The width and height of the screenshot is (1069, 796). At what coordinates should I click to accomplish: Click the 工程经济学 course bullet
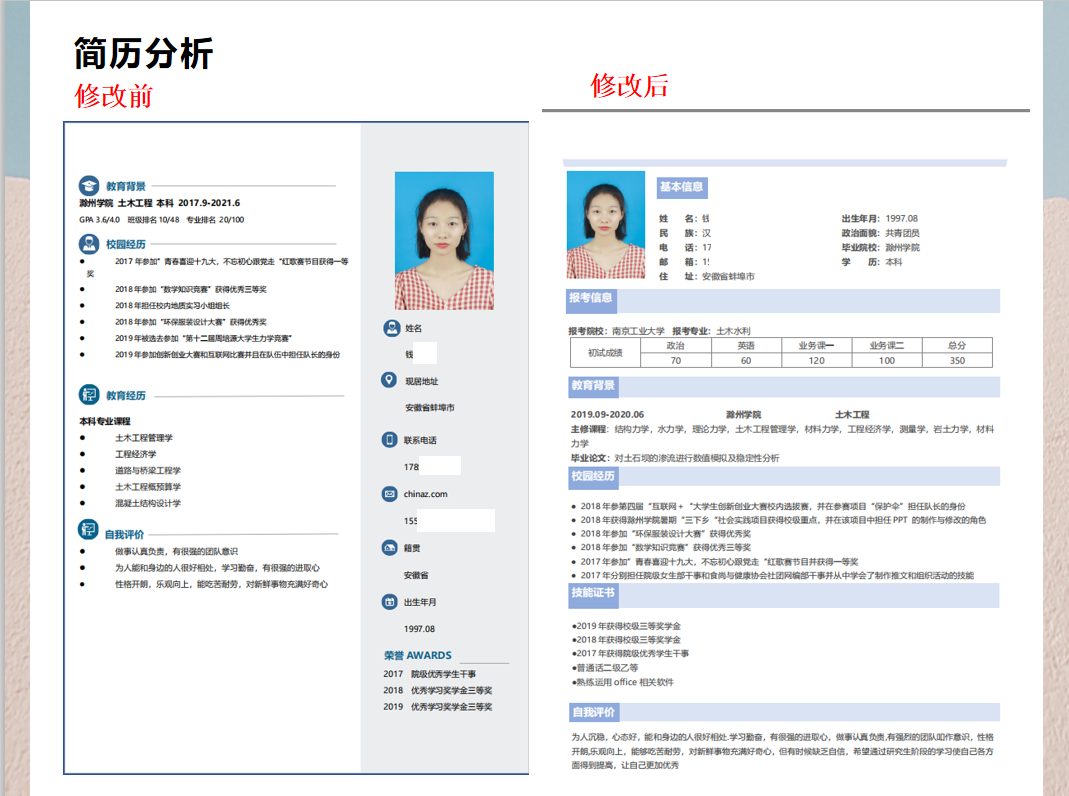pos(136,454)
